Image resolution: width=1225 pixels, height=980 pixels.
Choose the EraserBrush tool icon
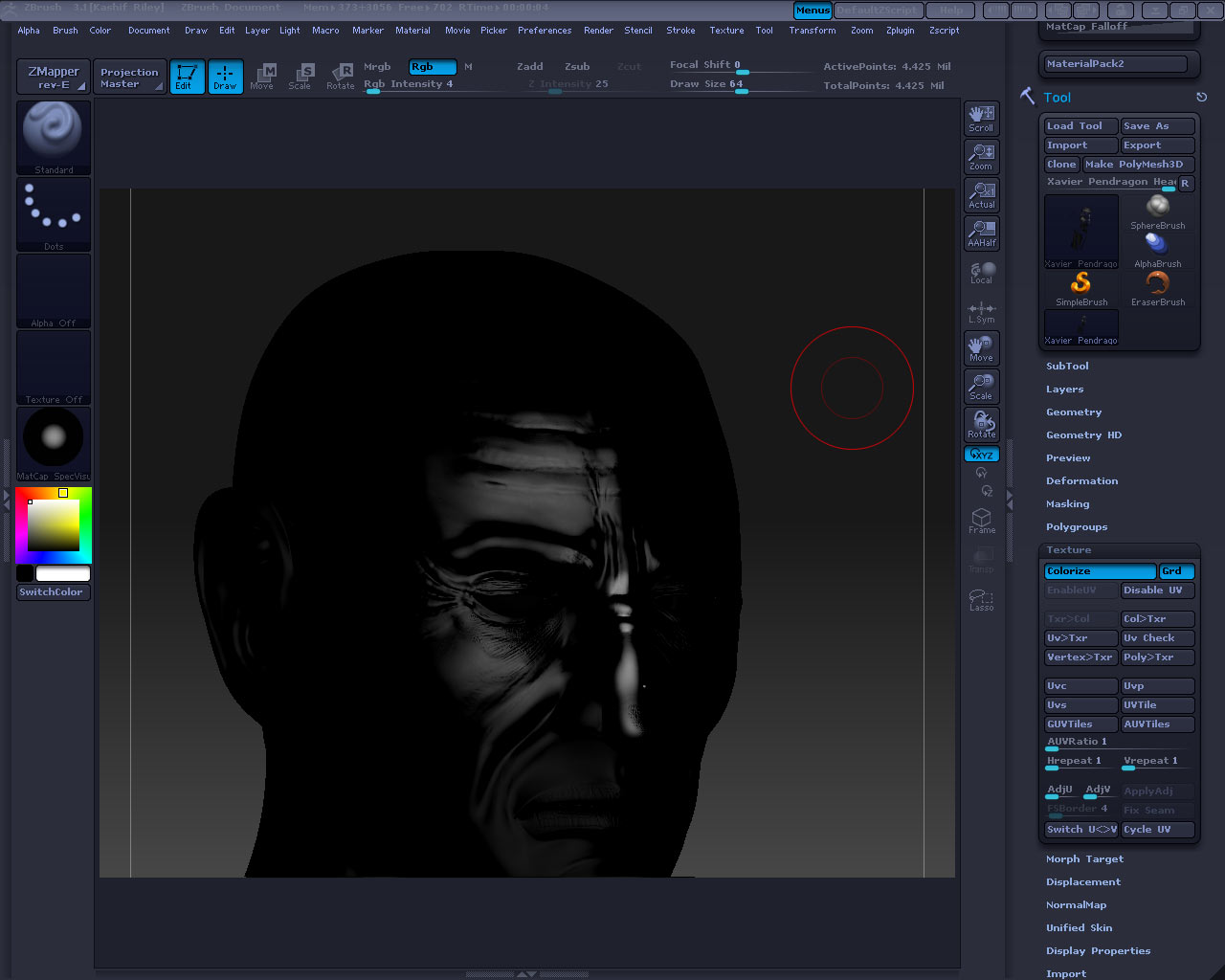click(1158, 288)
